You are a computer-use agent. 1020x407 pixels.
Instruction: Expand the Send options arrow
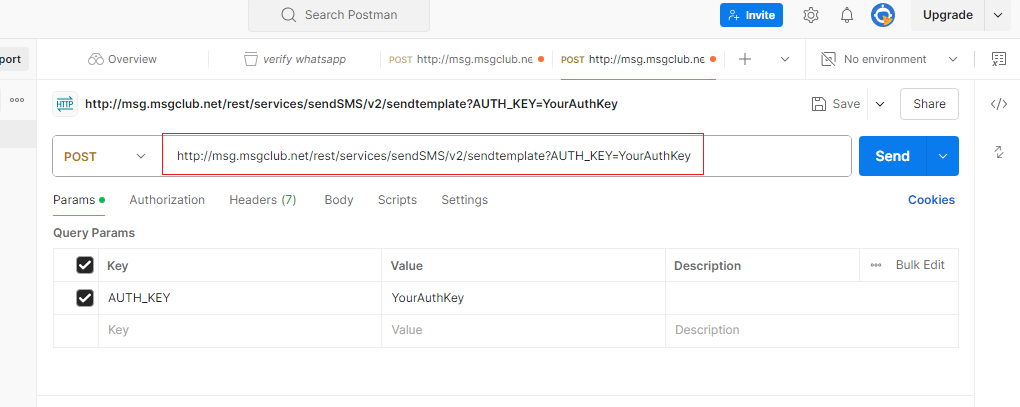(943, 156)
